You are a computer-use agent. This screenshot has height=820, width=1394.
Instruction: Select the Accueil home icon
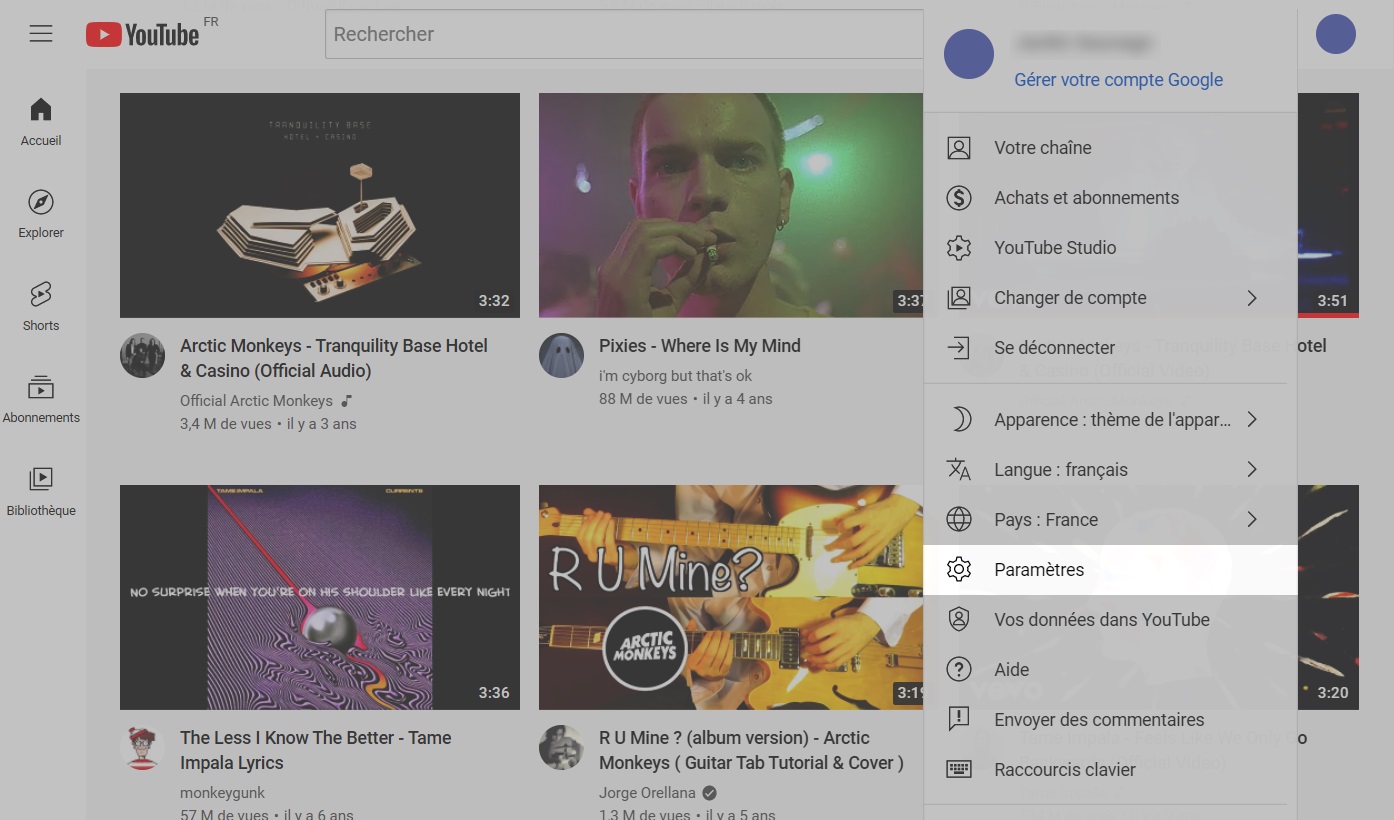pyautogui.click(x=40, y=110)
